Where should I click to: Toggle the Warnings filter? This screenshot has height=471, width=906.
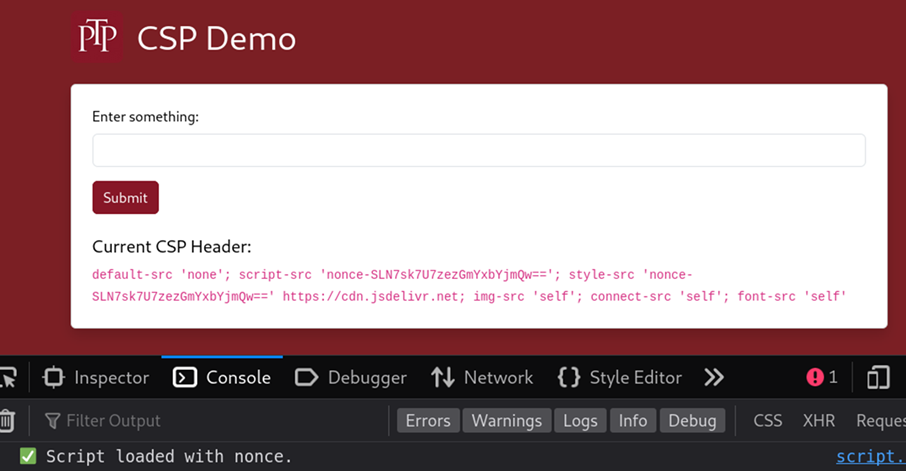pyautogui.click(x=507, y=421)
